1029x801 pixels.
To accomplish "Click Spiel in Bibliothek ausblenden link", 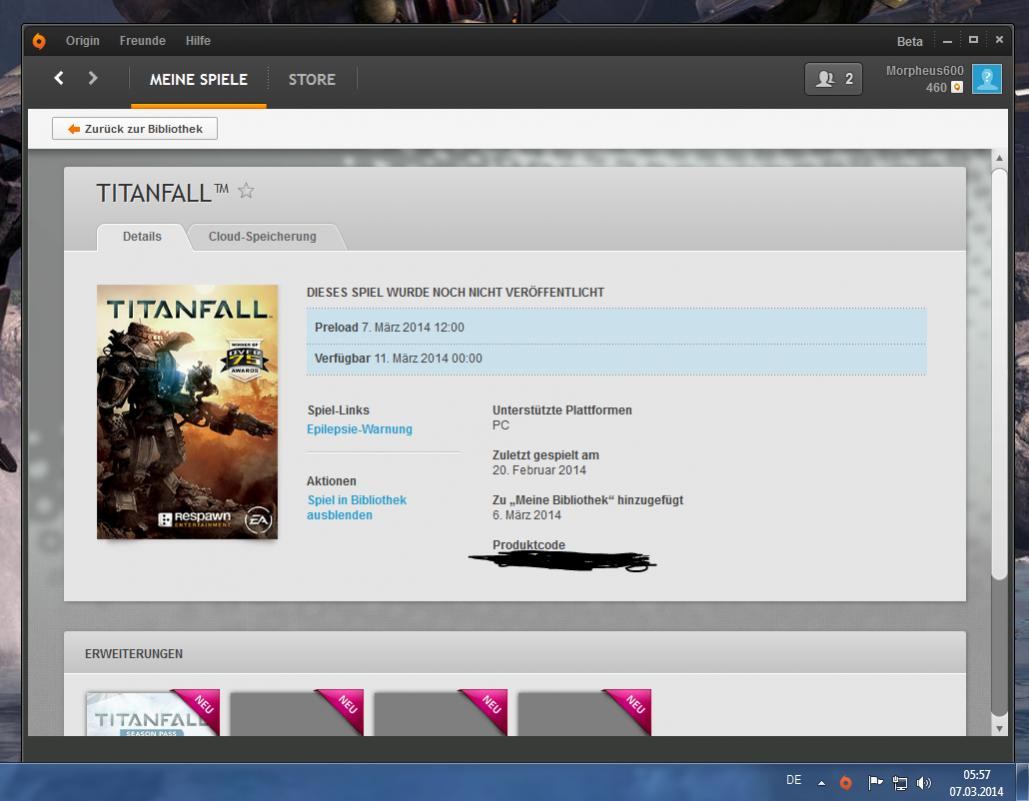I will tap(356, 507).
